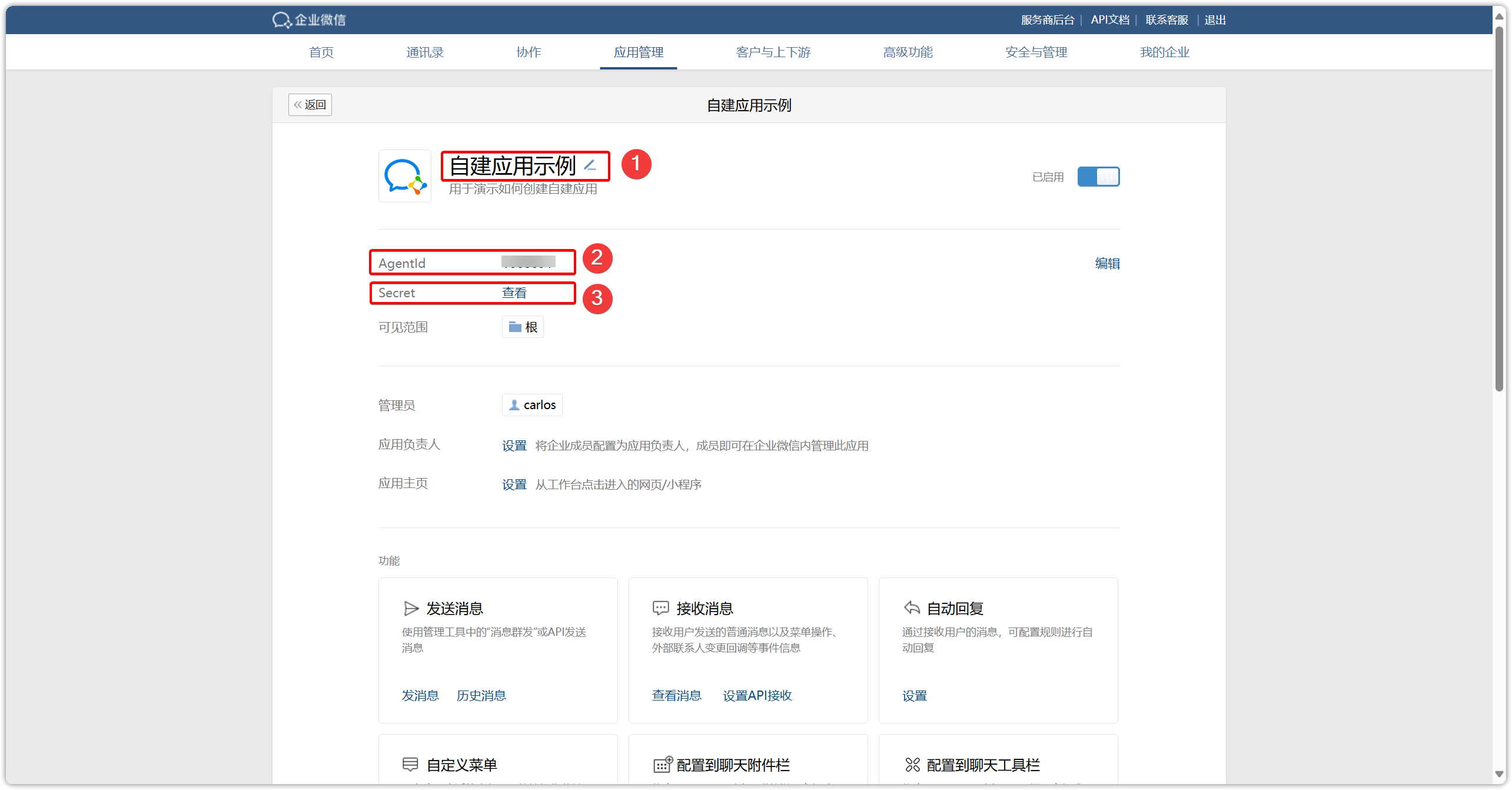Open the 通讯录 tab
1512x790 pixels.
point(425,52)
